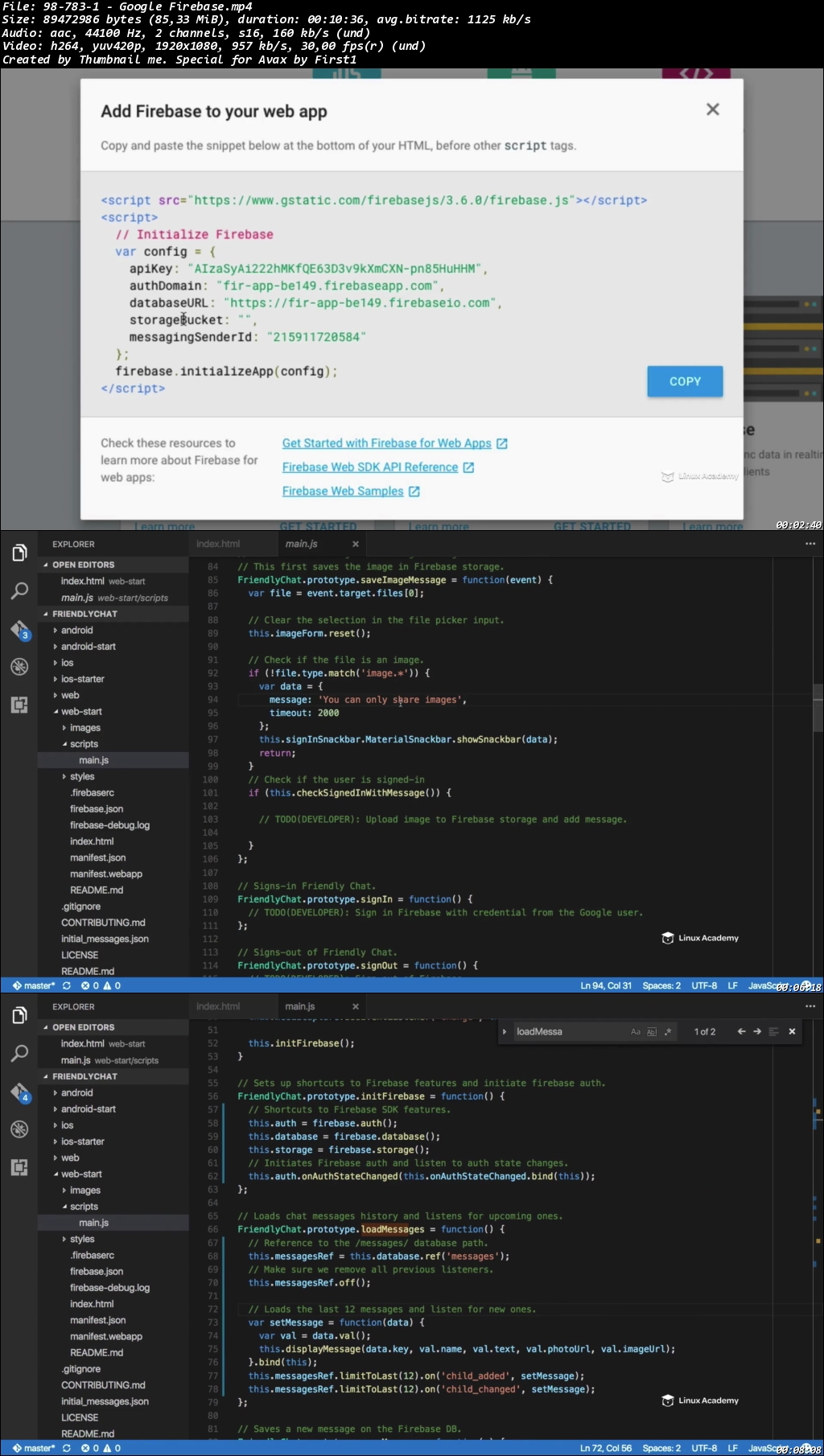Click external-link icon beside Firebase Web Samples

(414, 492)
